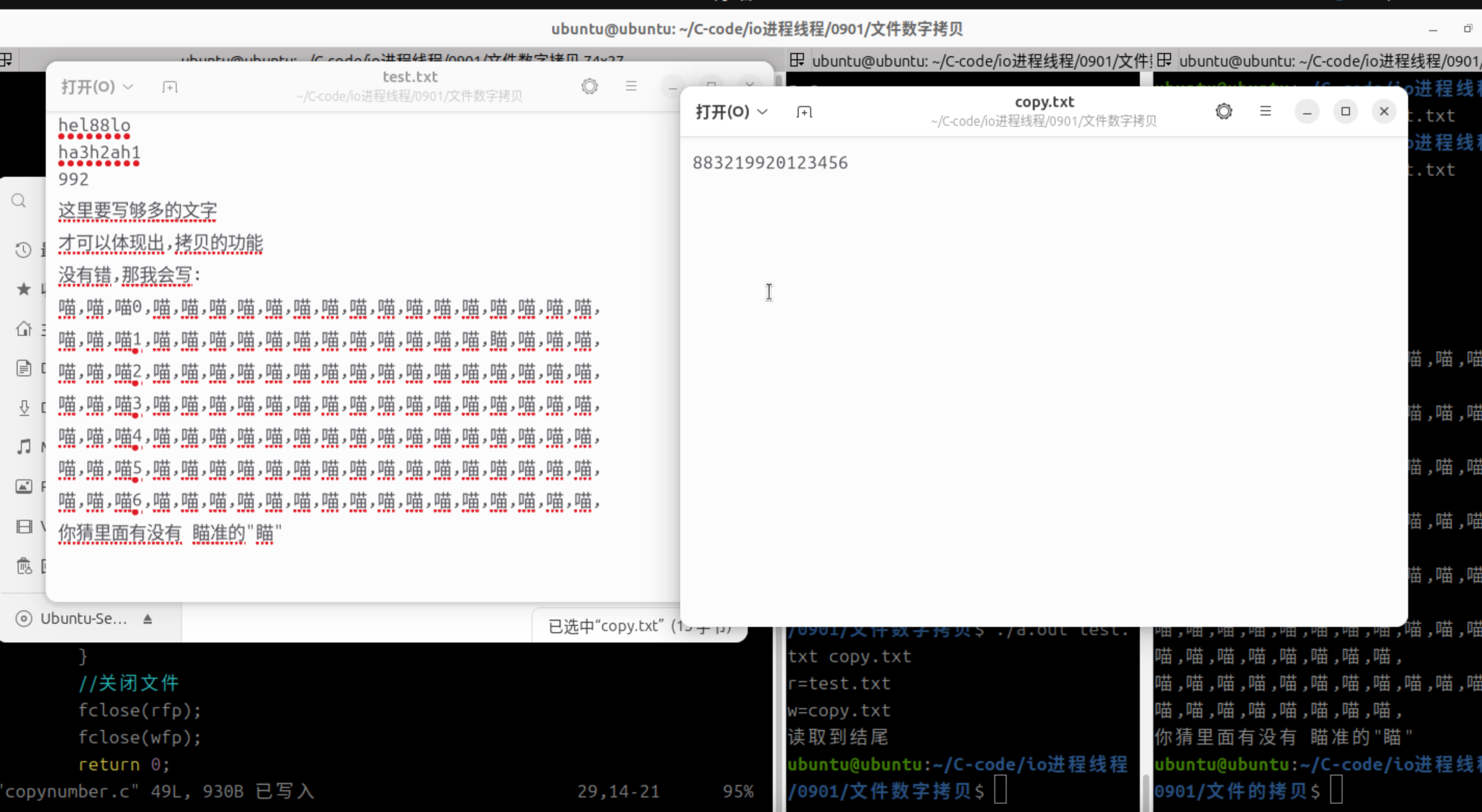Open the gear settings icon in copy.txt window
1482x812 pixels.
point(1224,111)
